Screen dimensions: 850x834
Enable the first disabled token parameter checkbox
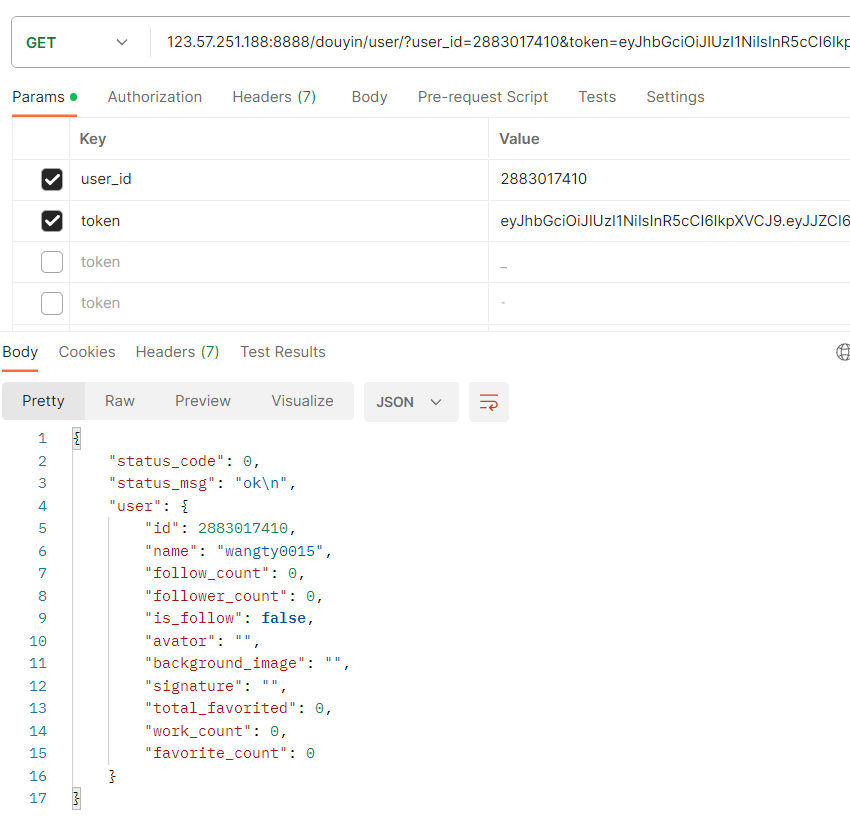tap(52, 262)
